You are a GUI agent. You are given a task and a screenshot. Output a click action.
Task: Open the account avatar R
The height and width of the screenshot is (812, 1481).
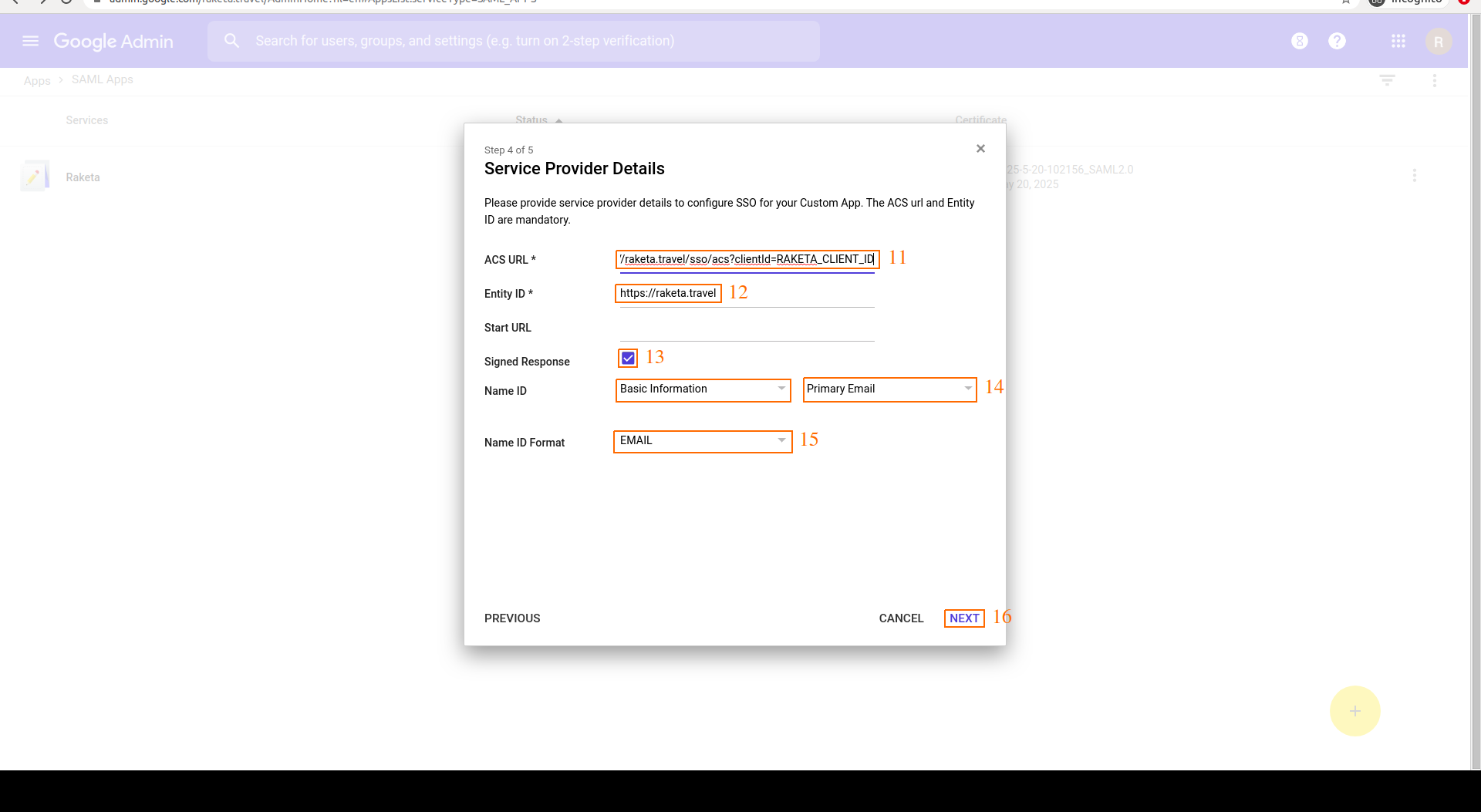(1439, 42)
